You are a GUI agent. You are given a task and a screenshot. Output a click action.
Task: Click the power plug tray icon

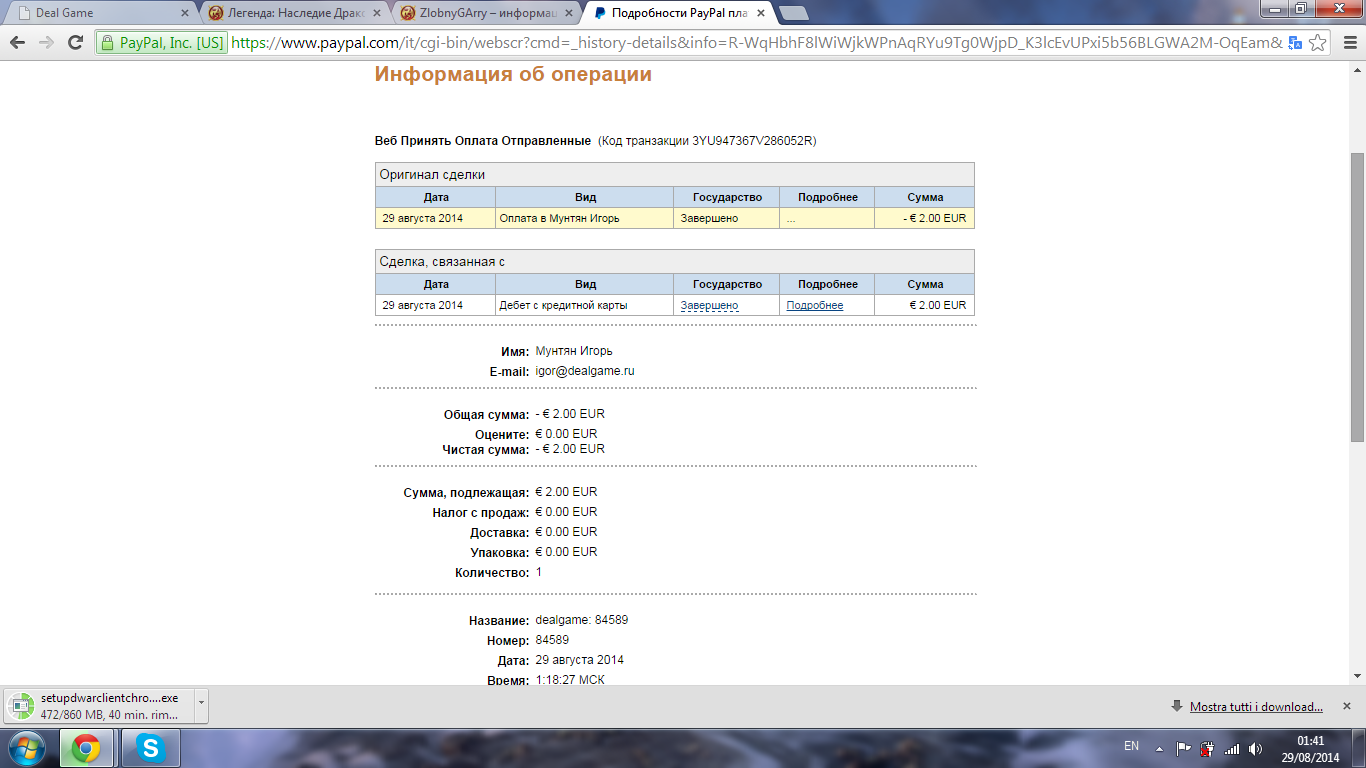click(1207, 748)
